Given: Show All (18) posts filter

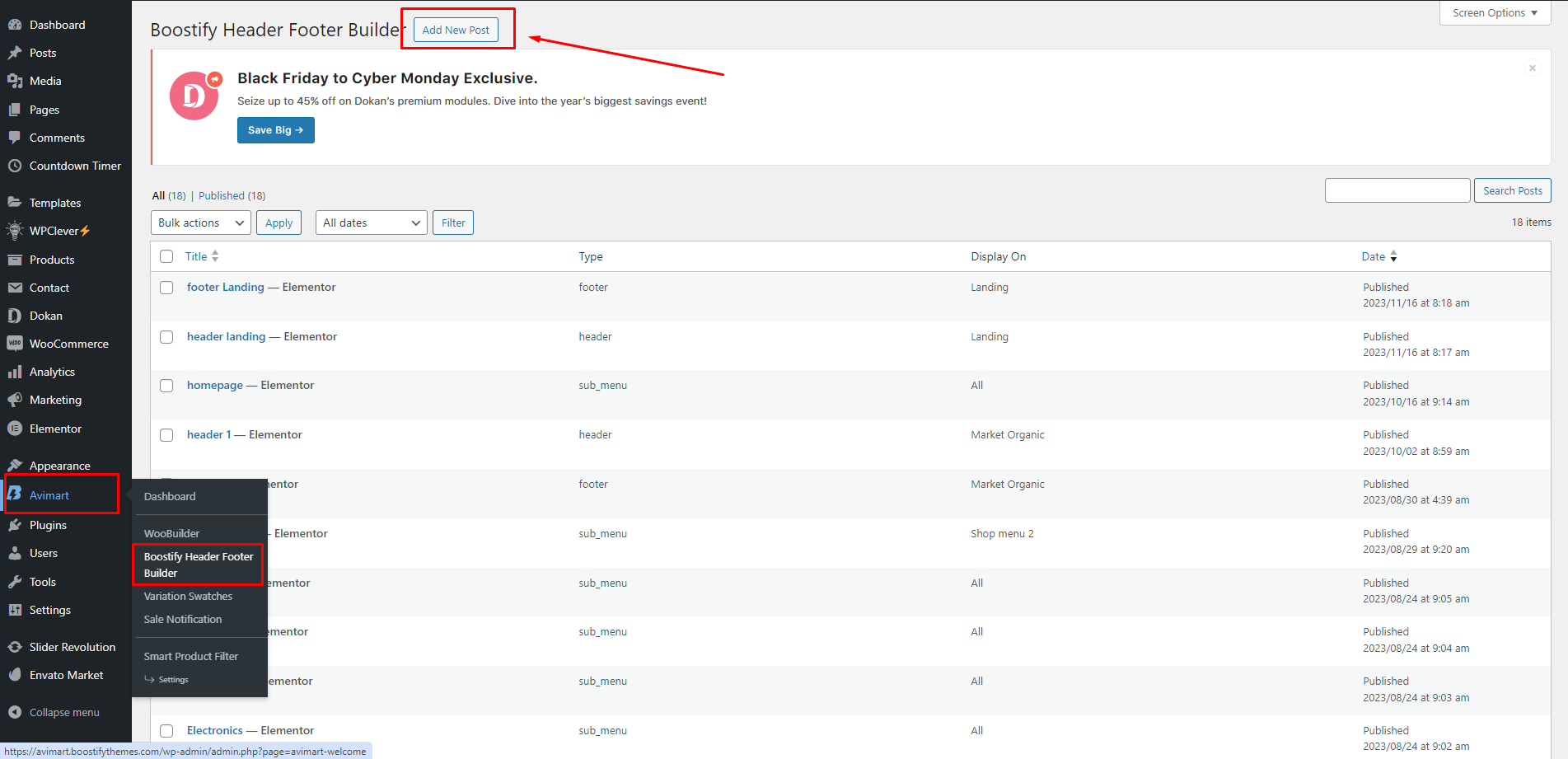Looking at the screenshot, I should [169, 195].
